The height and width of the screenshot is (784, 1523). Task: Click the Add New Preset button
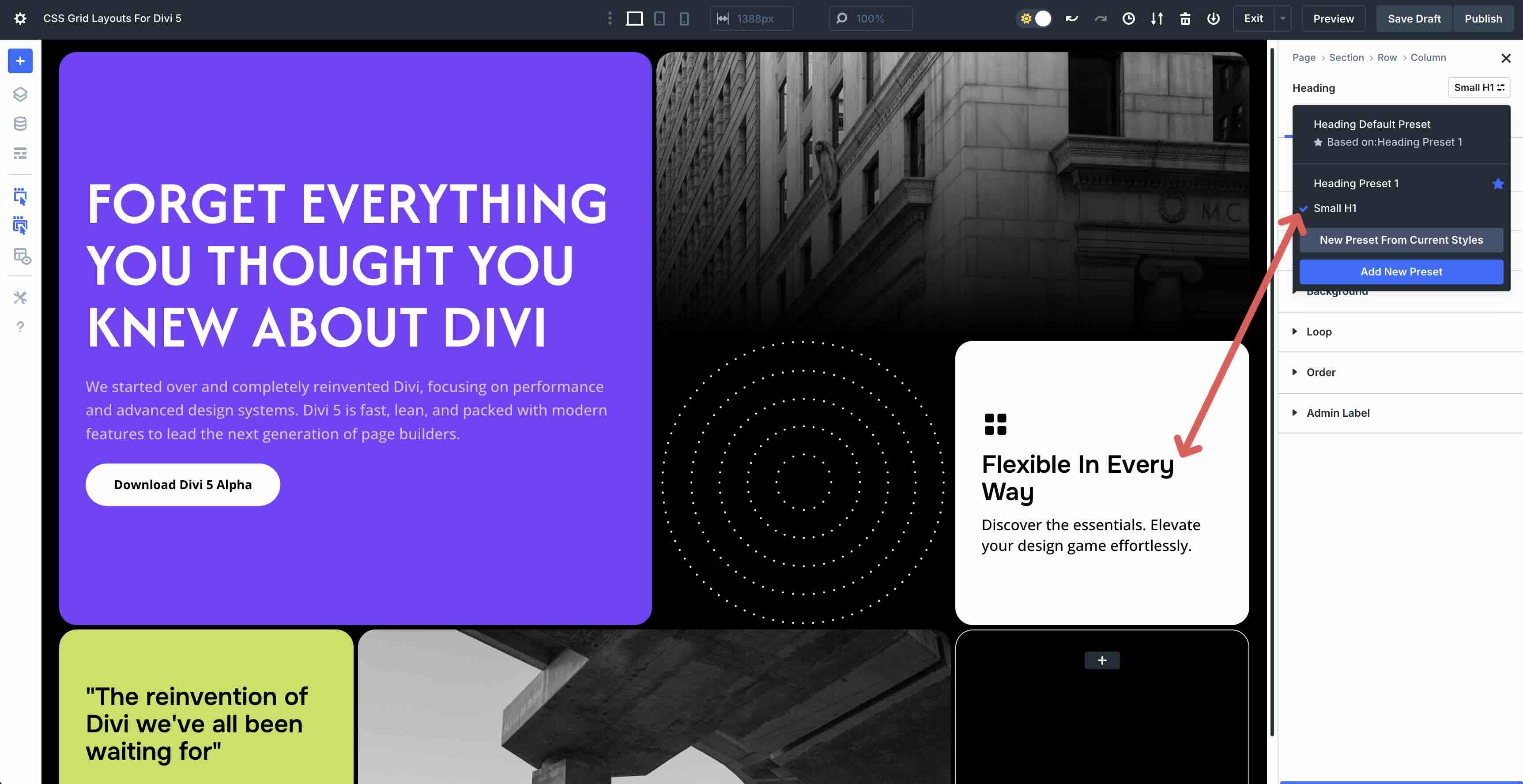point(1401,271)
